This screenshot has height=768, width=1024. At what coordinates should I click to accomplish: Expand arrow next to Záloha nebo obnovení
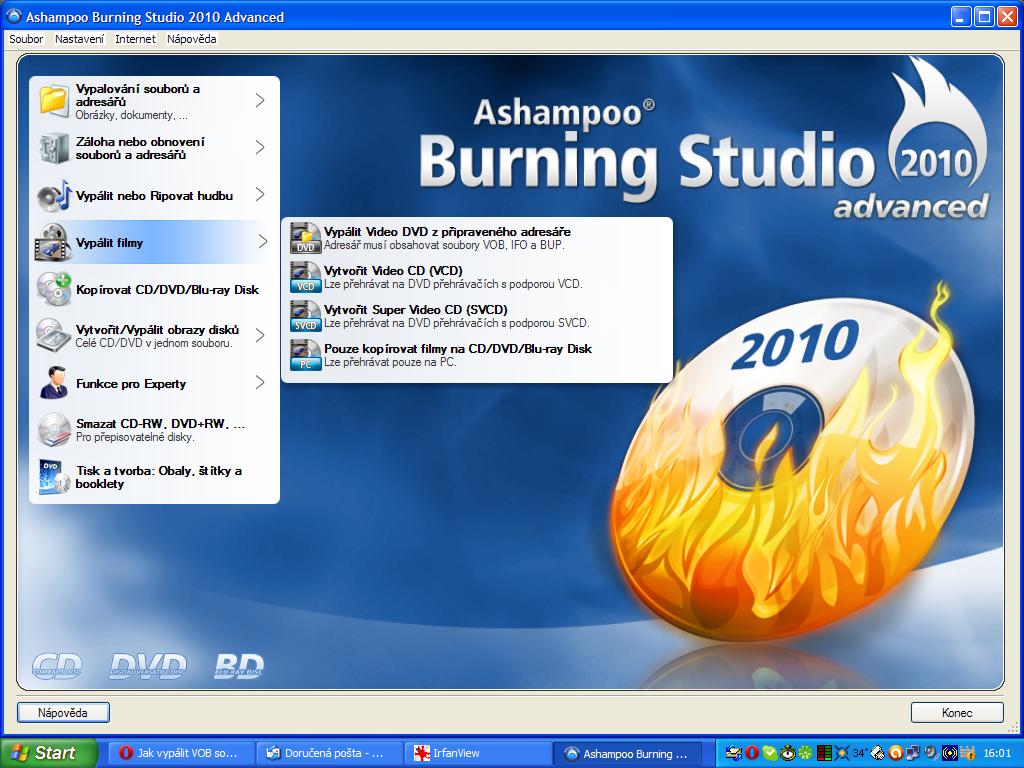click(x=260, y=148)
